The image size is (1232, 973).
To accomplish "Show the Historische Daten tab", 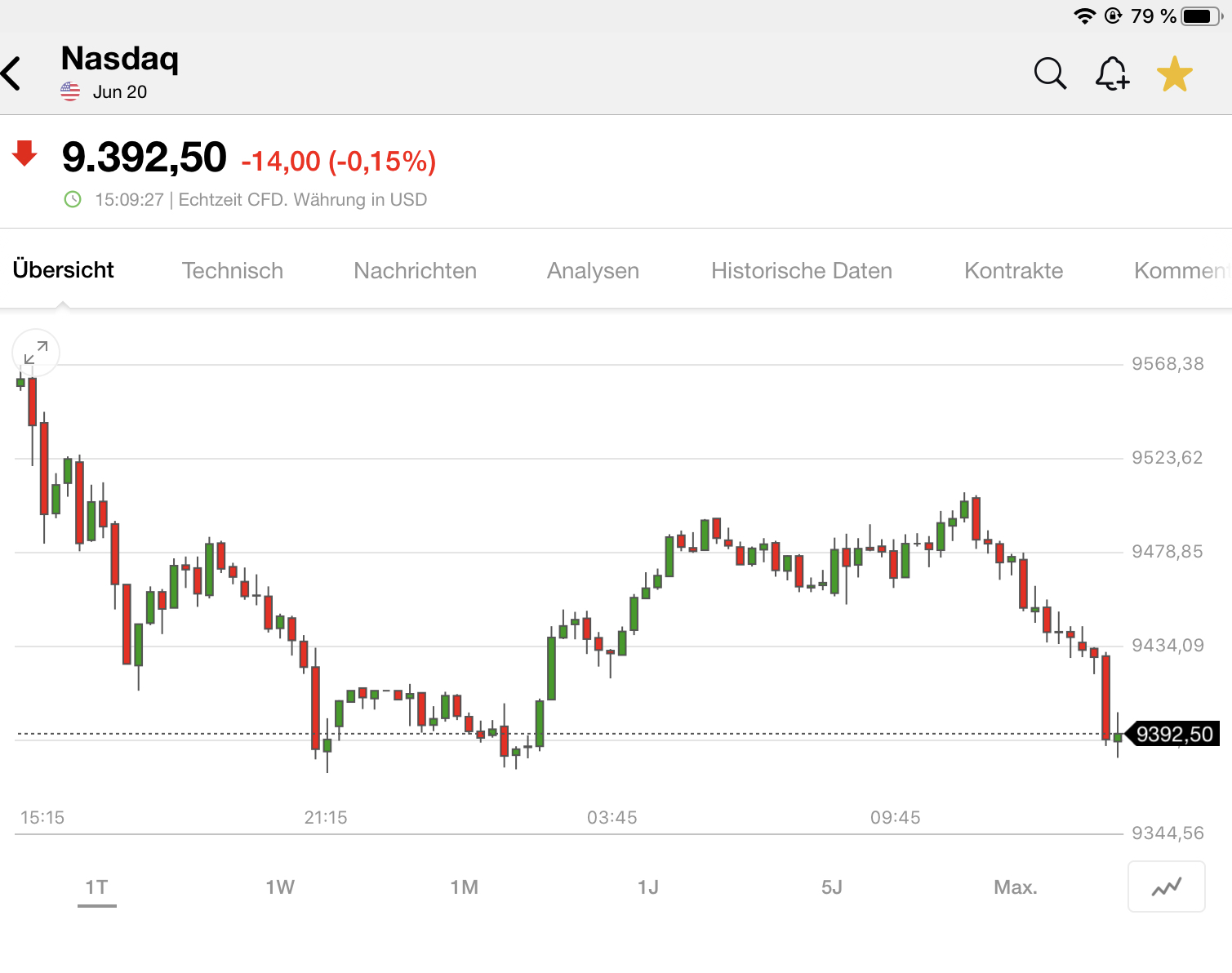I will [x=801, y=270].
